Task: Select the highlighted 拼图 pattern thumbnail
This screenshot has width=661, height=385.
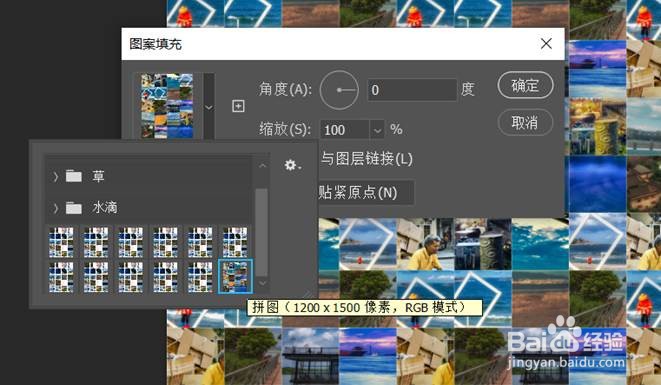Action: (x=236, y=277)
